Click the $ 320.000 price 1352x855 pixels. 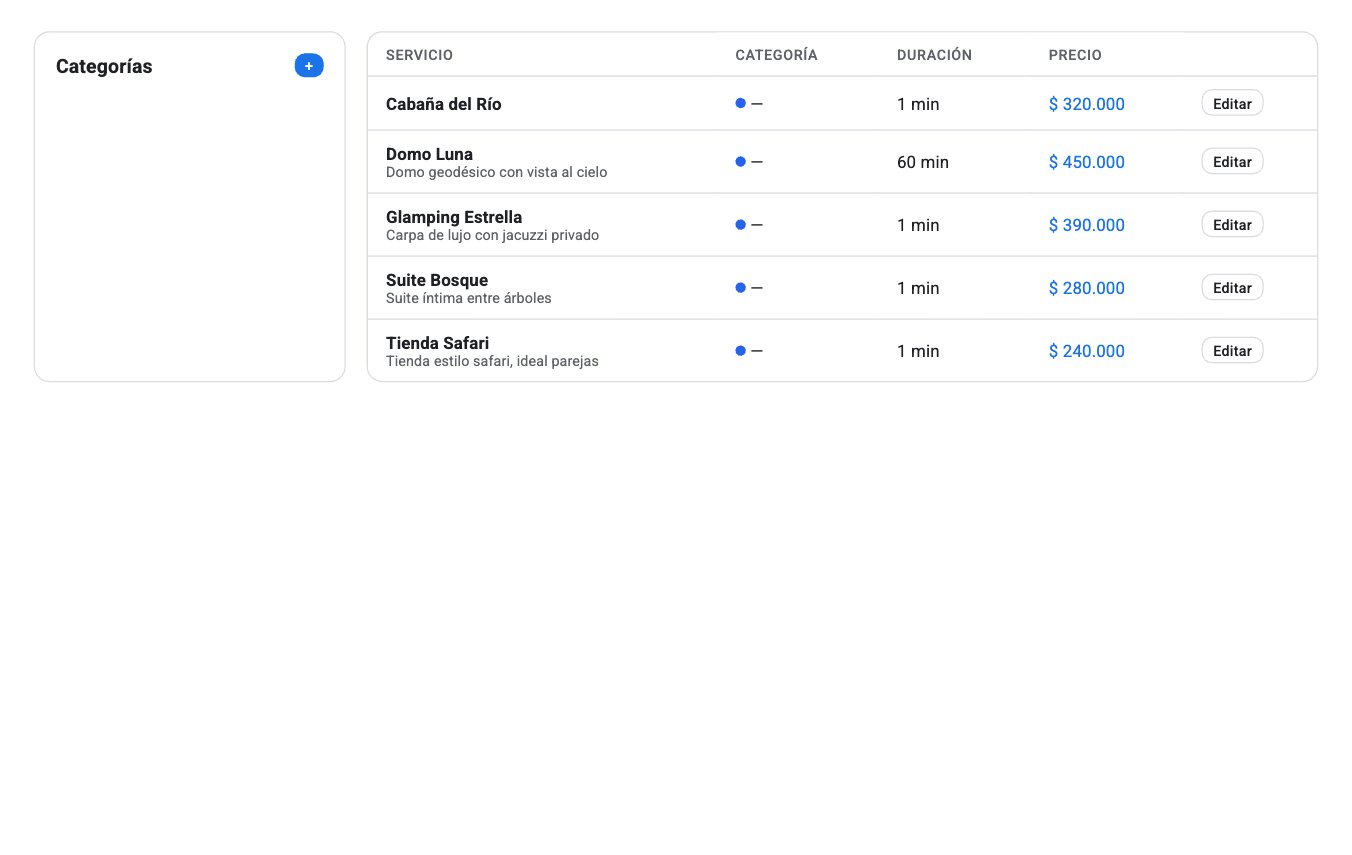point(1087,104)
